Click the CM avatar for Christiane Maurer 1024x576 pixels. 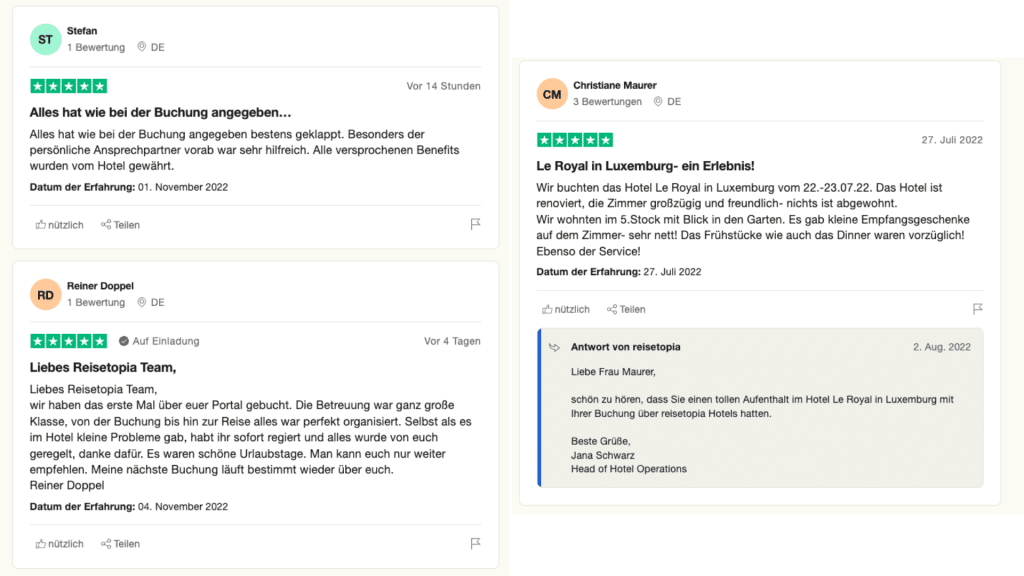[552, 94]
